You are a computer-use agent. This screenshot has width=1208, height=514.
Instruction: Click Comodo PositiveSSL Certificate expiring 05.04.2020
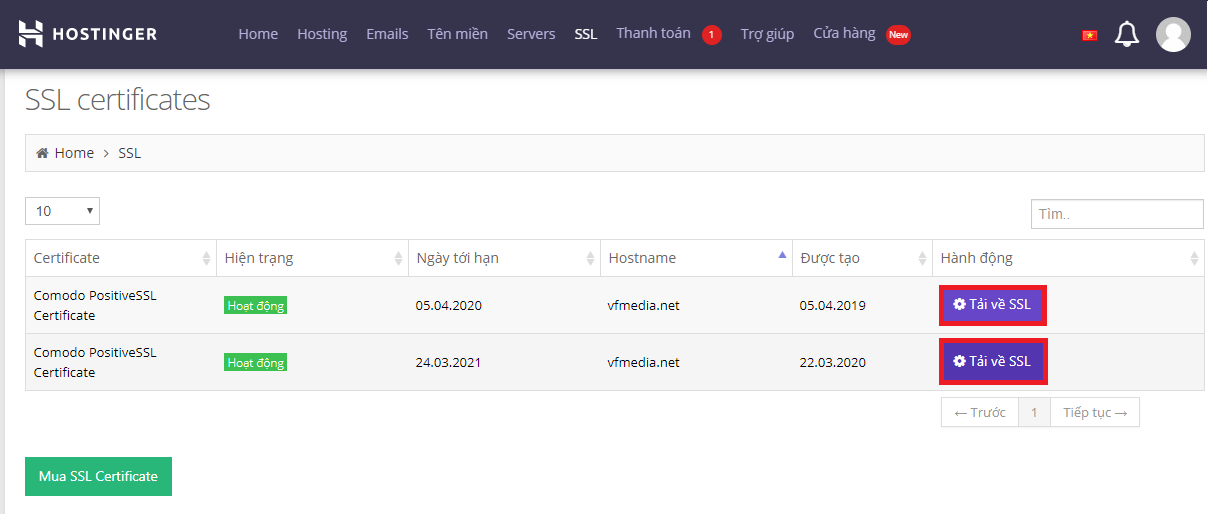[95, 306]
